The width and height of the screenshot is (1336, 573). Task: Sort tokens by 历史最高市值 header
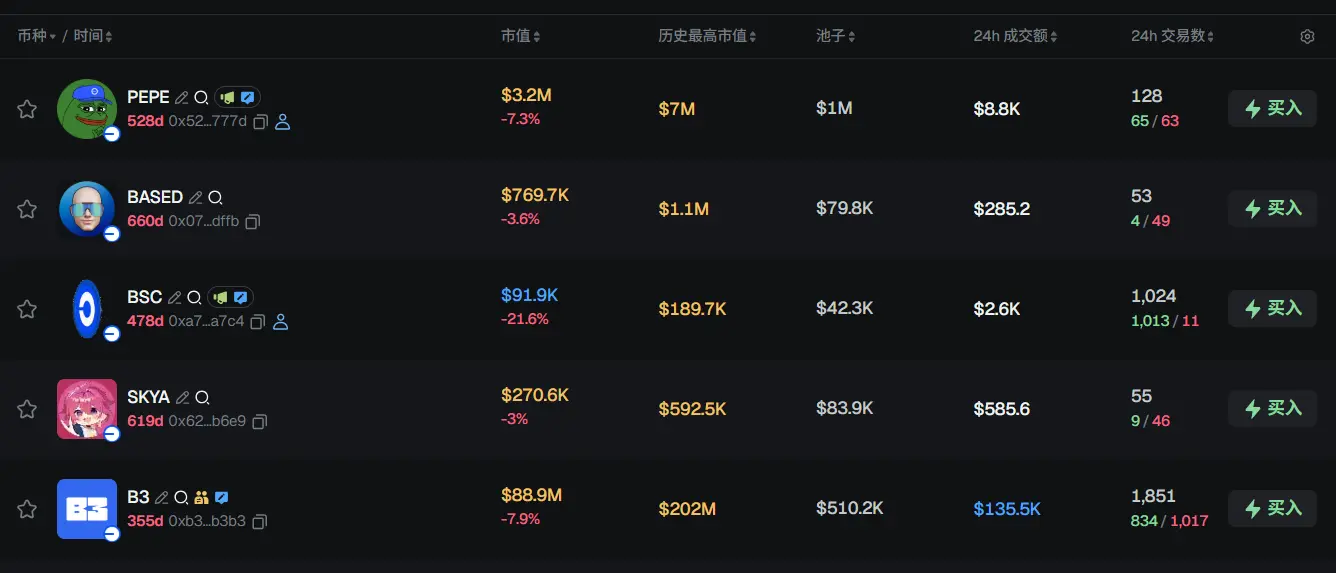(x=707, y=36)
